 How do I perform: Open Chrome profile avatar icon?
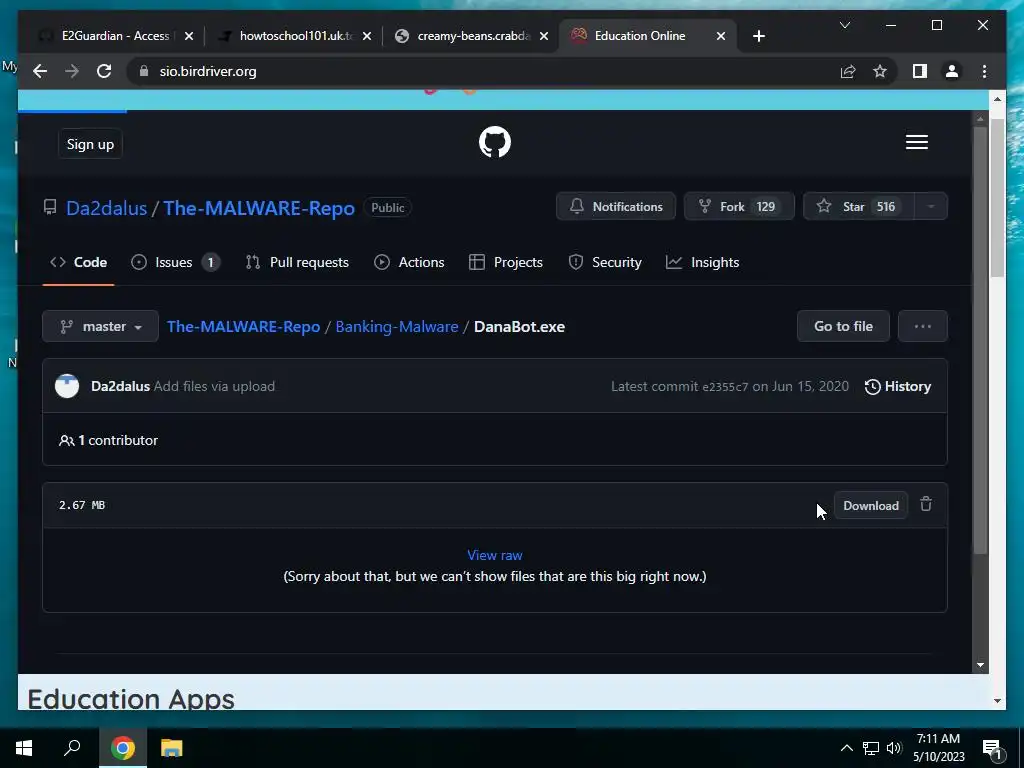pyautogui.click(x=952, y=71)
